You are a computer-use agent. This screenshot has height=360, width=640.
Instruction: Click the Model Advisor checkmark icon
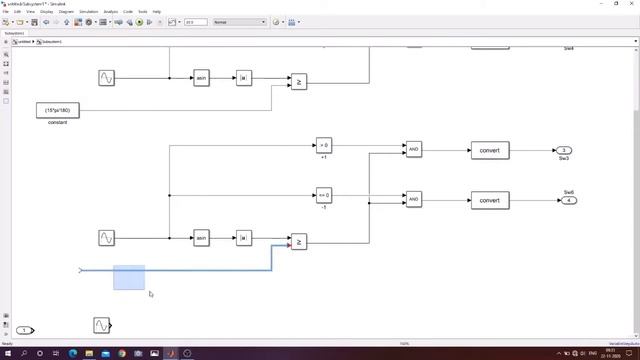[x=276, y=22]
